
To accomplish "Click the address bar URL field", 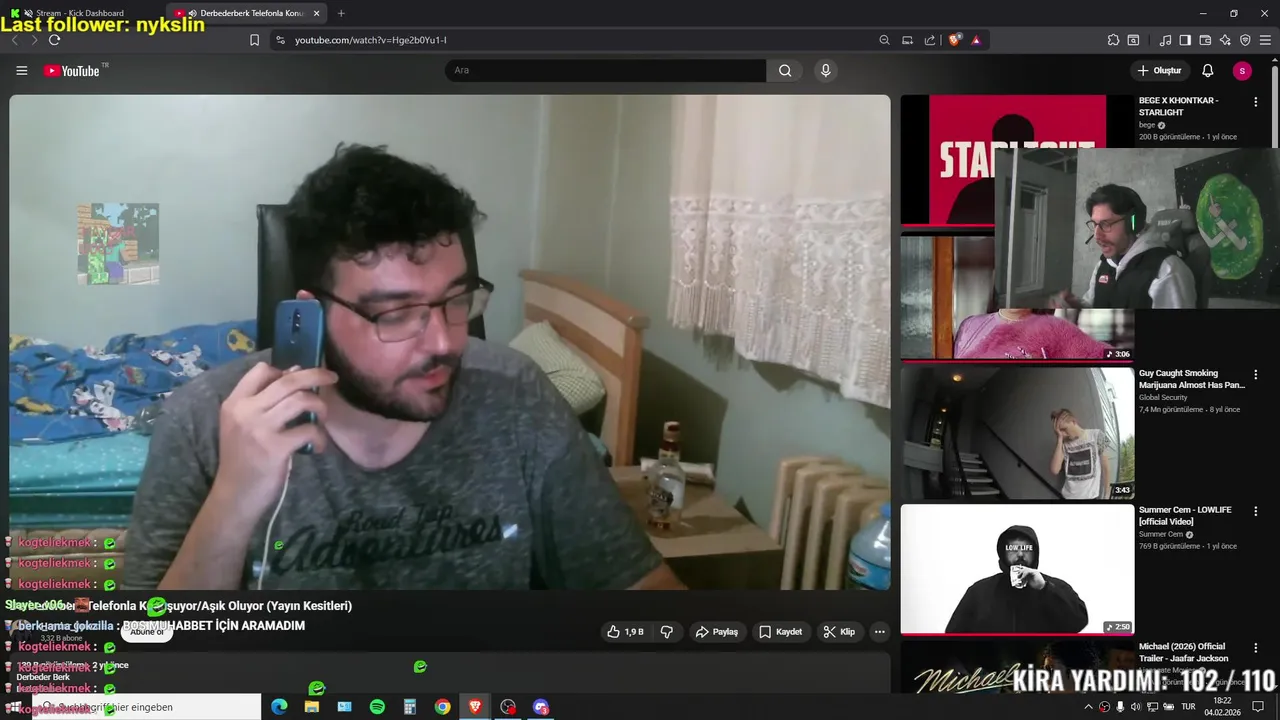I will pos(580,40).
